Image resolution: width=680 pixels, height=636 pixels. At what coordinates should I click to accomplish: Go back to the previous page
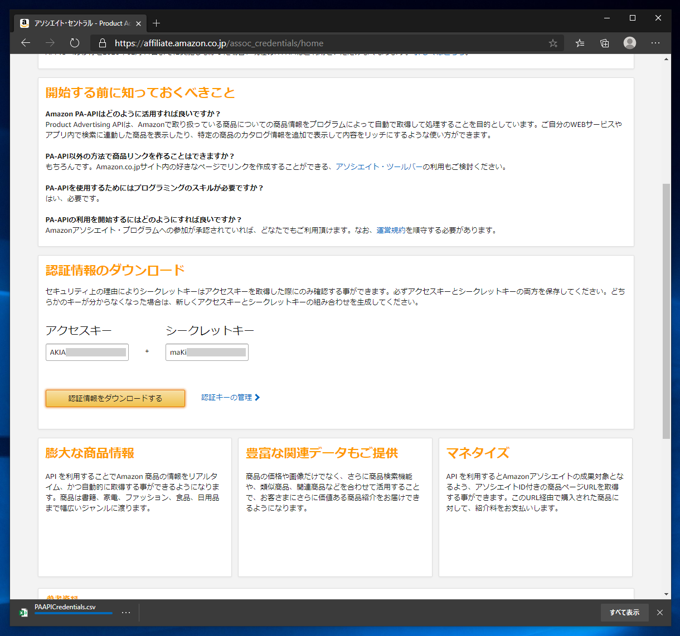[x=26, y=43]
